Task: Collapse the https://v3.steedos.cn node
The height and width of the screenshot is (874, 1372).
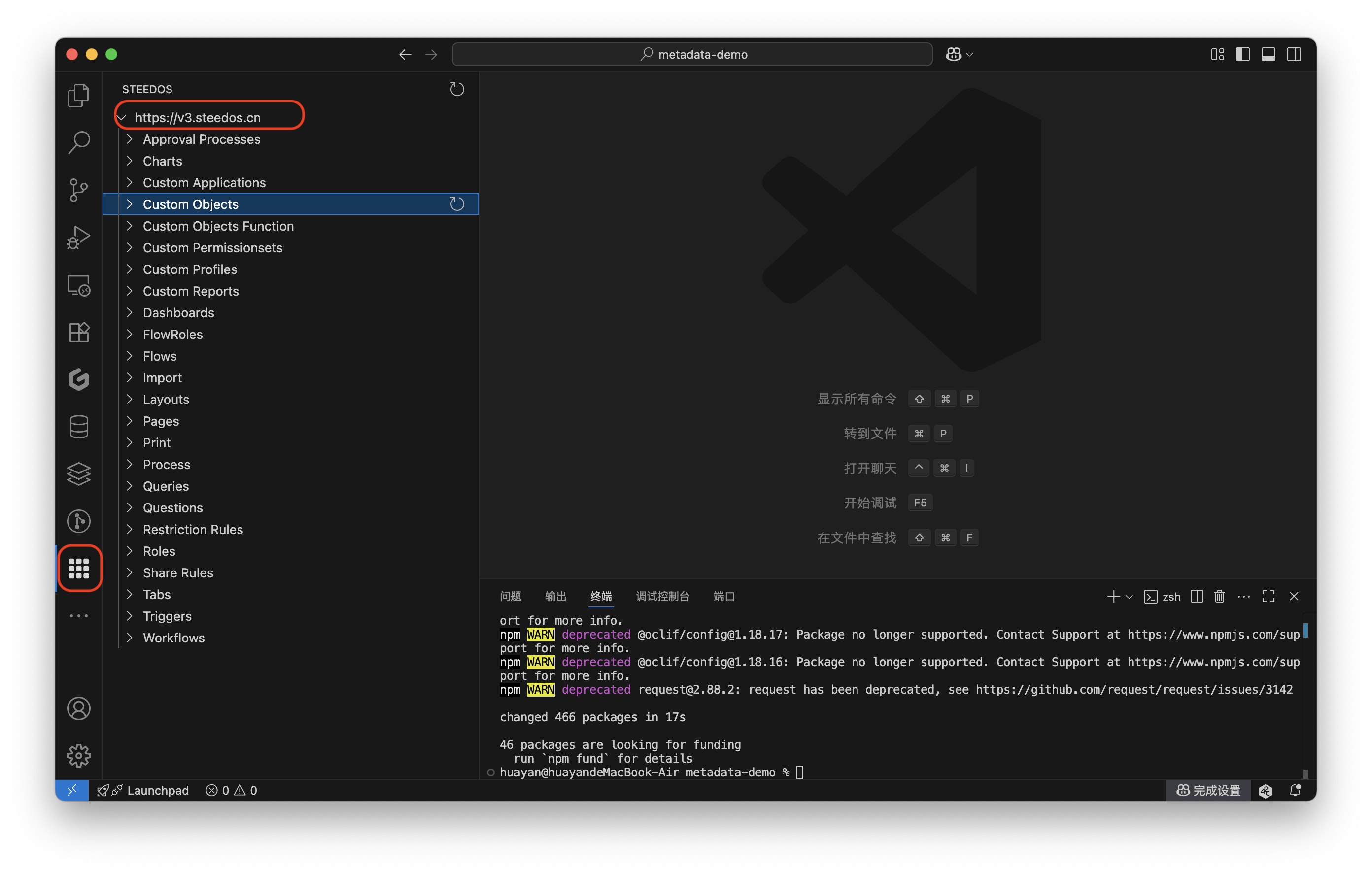Action: [121, 117]
